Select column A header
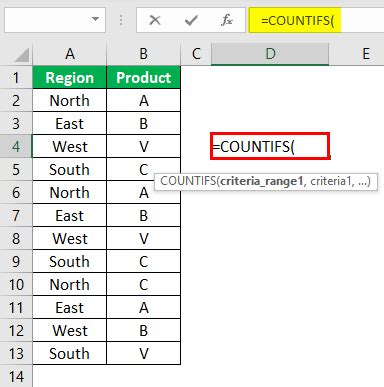This screenshot has height=387, width=384. click(x=70, y=54)
